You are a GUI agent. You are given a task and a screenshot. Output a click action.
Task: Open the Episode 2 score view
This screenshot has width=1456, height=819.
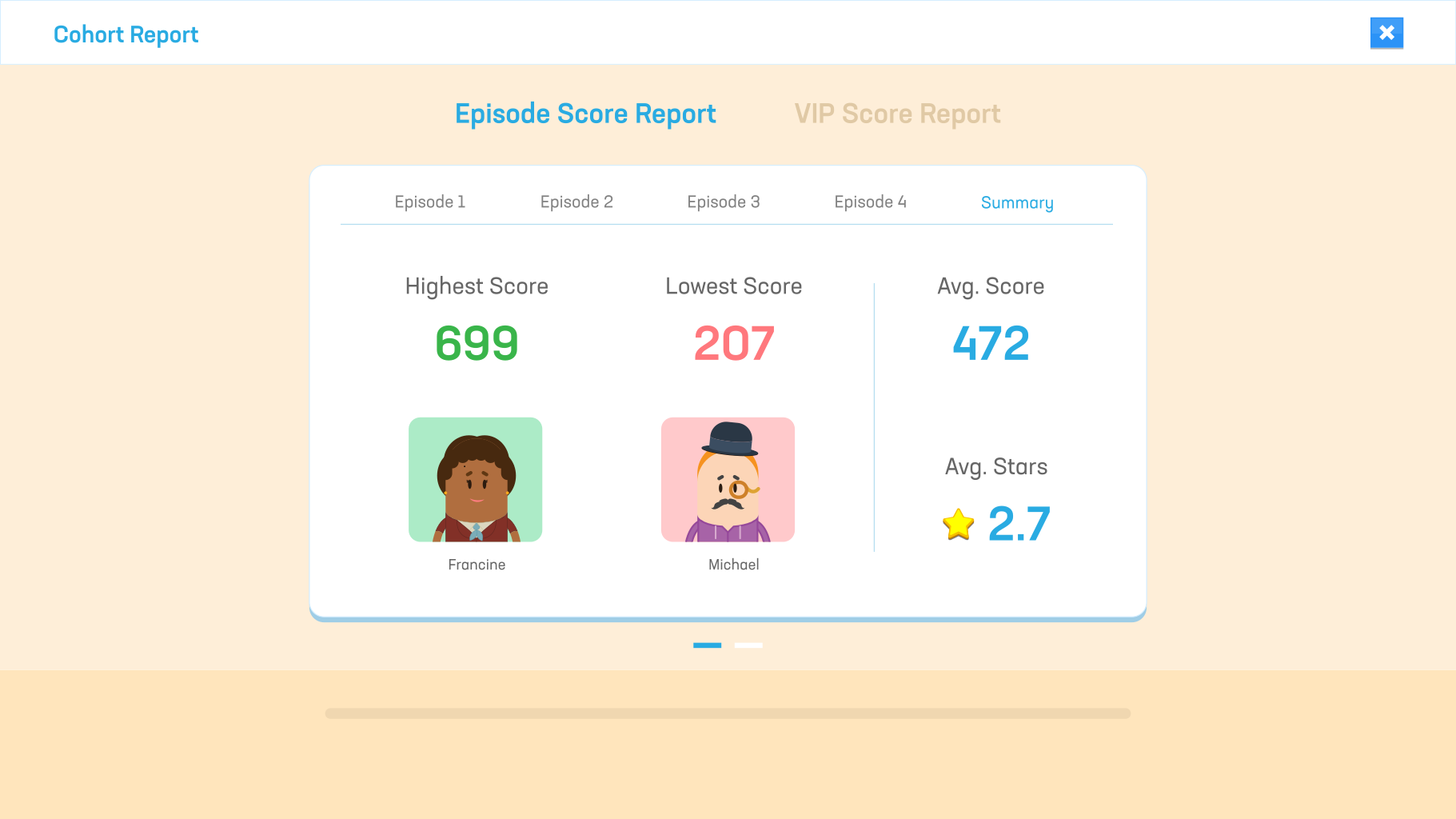pos(576,202)
